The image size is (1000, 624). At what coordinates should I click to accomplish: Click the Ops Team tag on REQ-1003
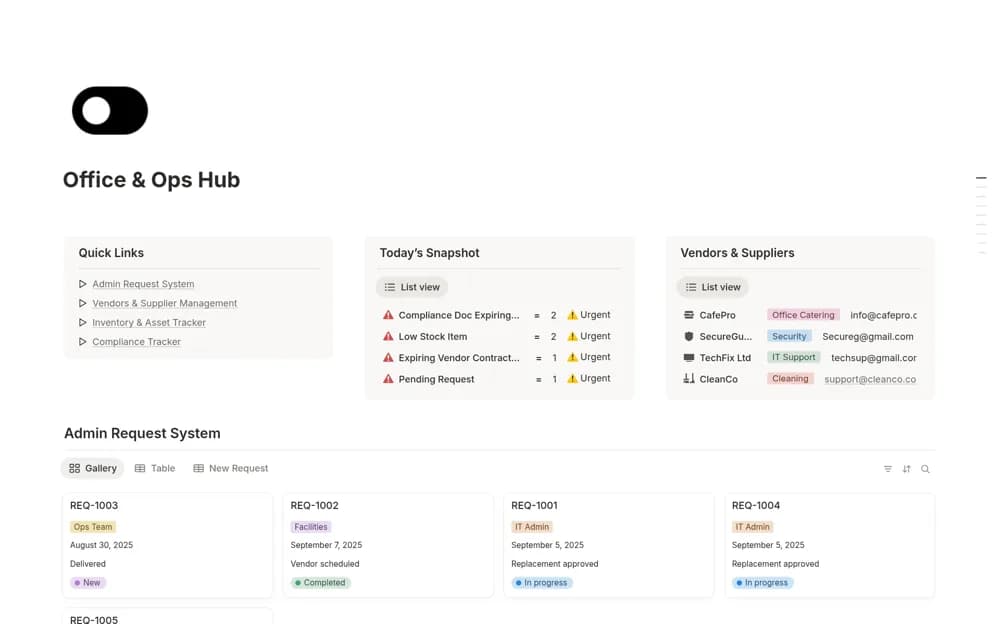click(93, 527)
